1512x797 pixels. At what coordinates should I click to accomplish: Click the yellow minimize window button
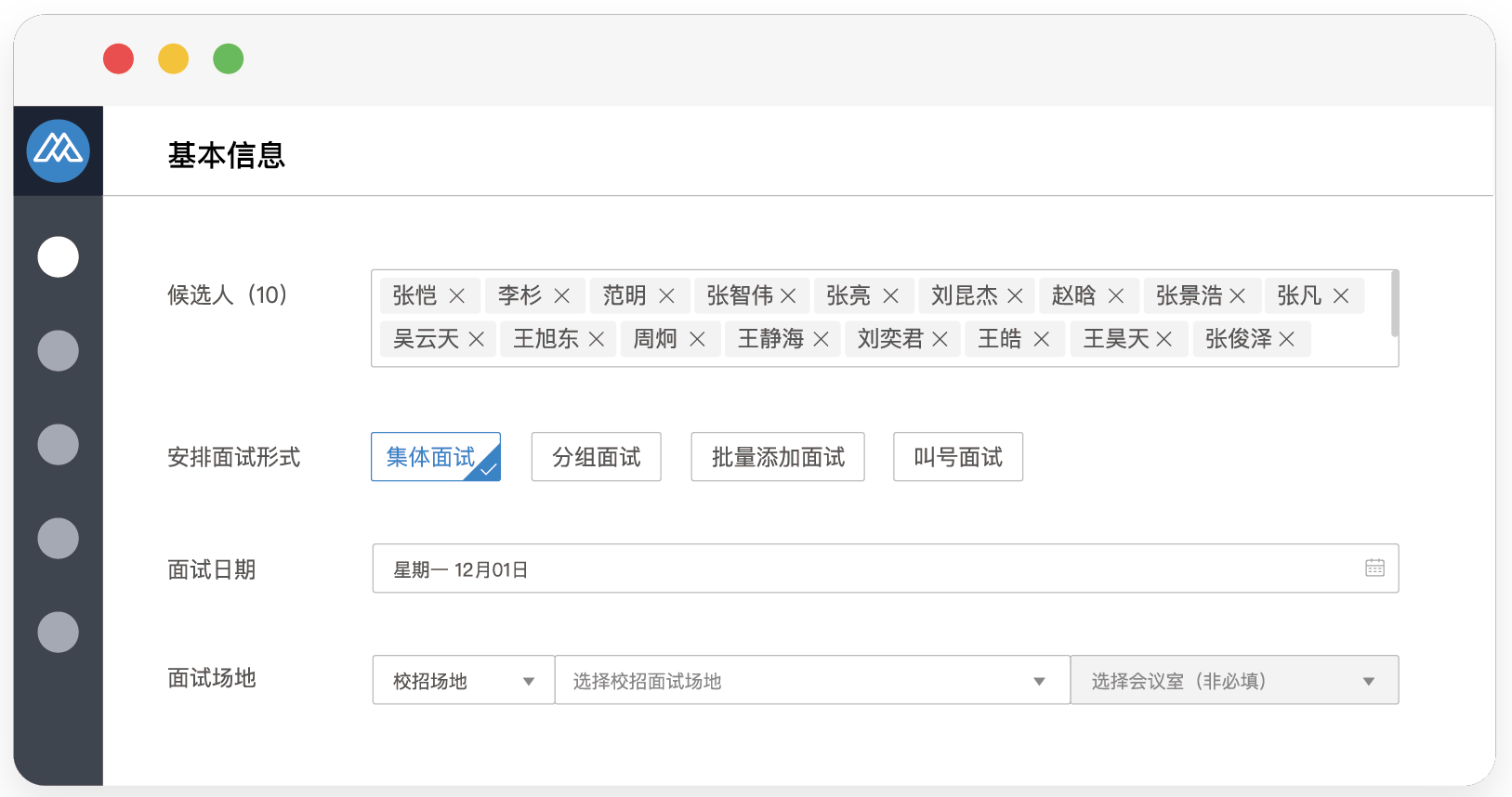click(x=173, y=59)
